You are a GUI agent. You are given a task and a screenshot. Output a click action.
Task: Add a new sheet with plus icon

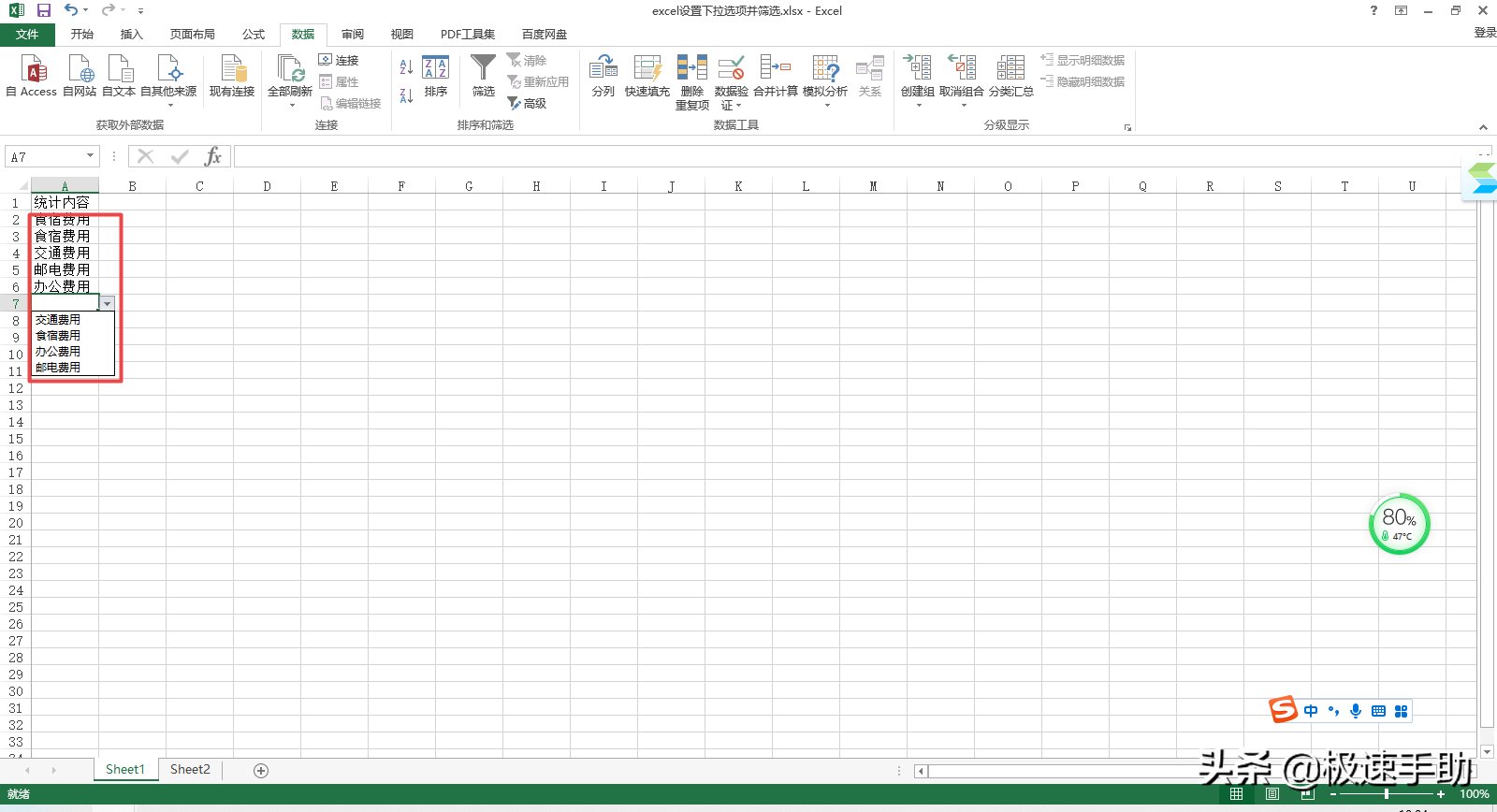tap(261, 771)
